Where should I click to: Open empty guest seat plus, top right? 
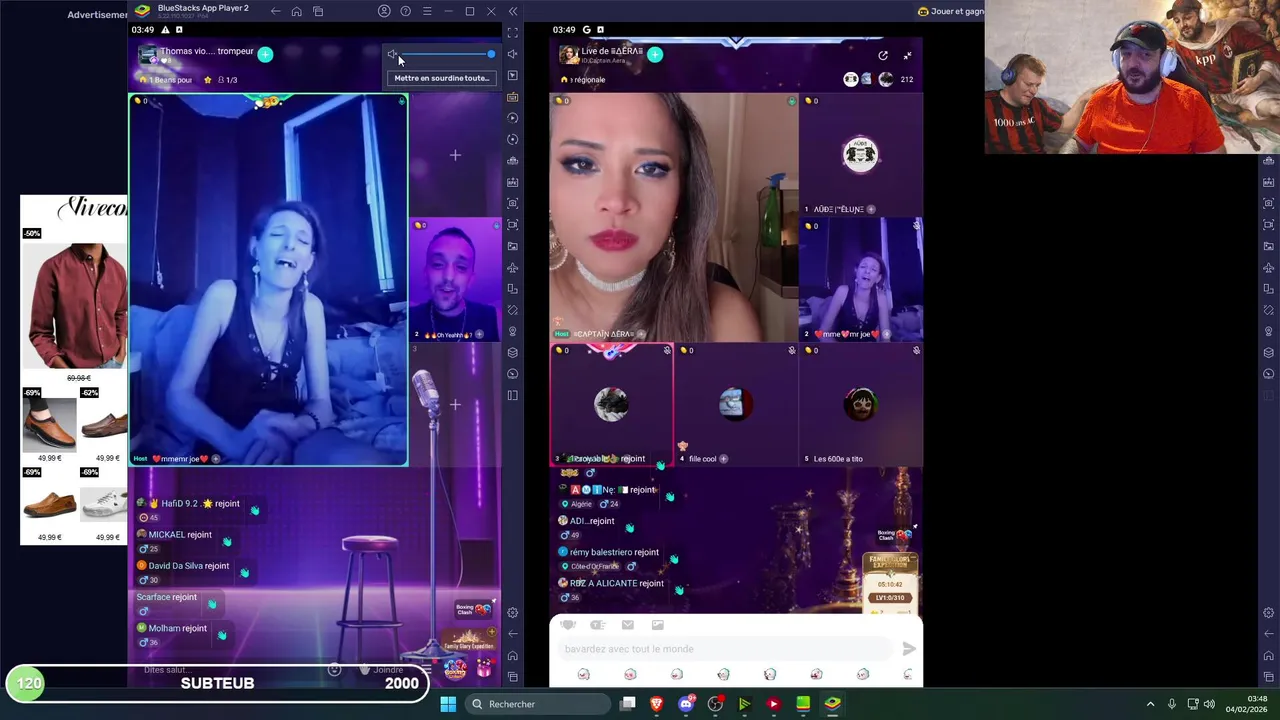tap(455, 155)
